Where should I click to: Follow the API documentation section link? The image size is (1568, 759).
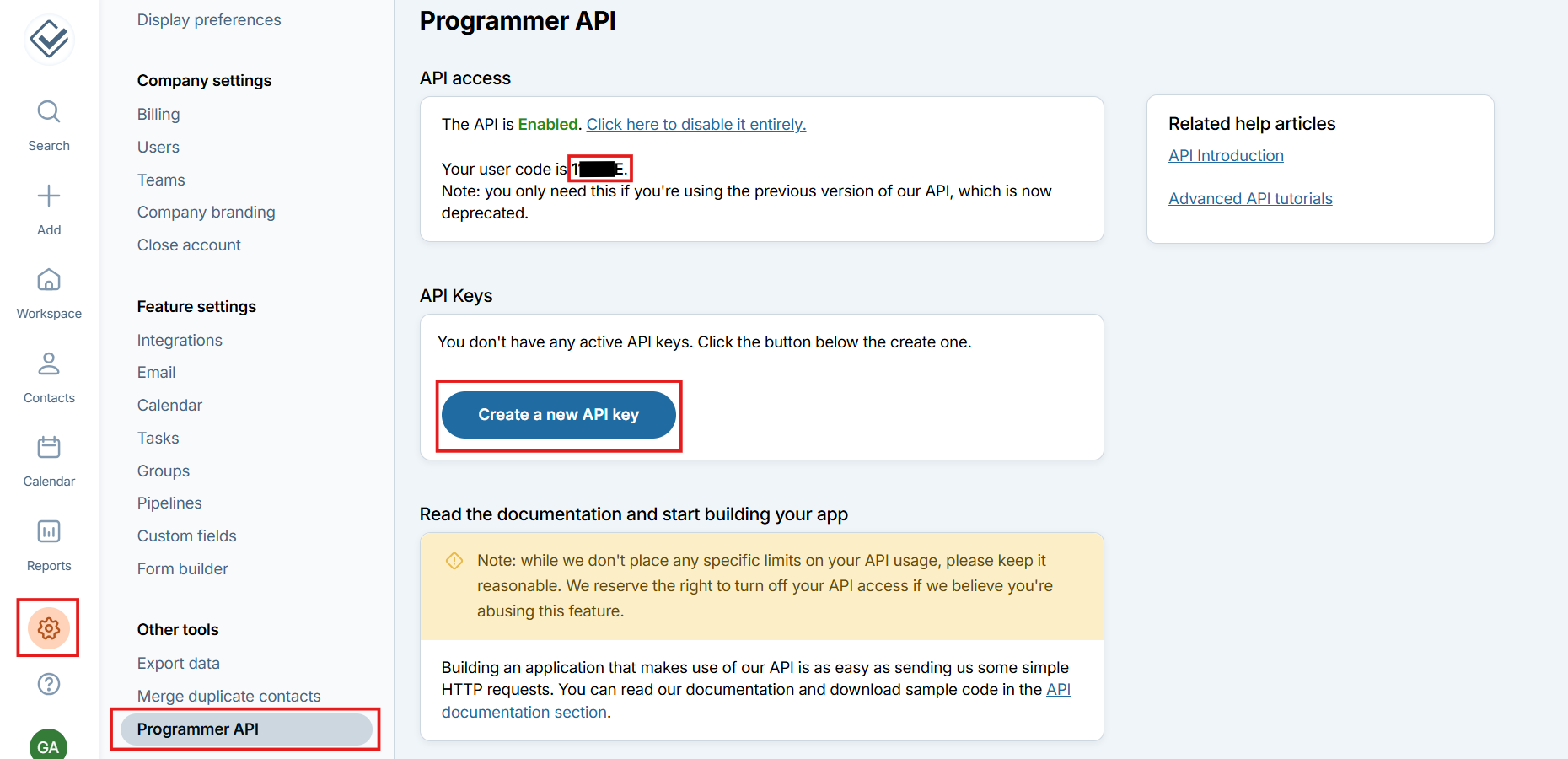click(524, 713)
